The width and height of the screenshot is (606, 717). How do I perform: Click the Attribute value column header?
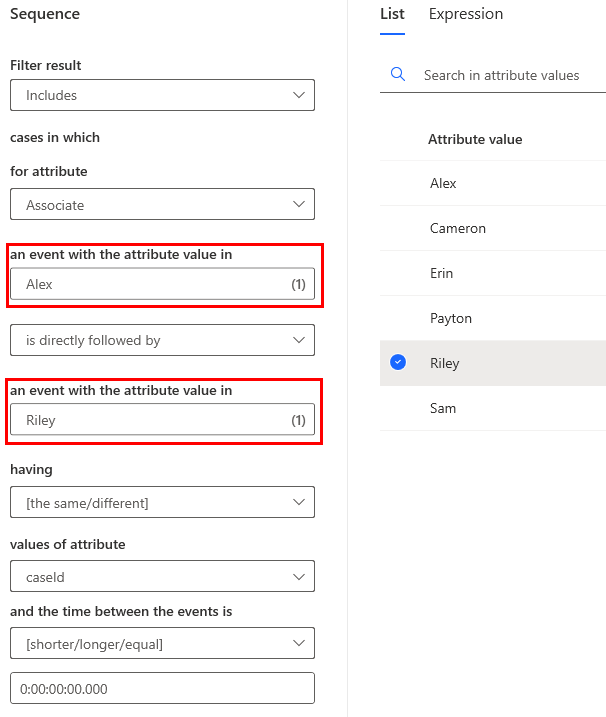coord(475,139)
